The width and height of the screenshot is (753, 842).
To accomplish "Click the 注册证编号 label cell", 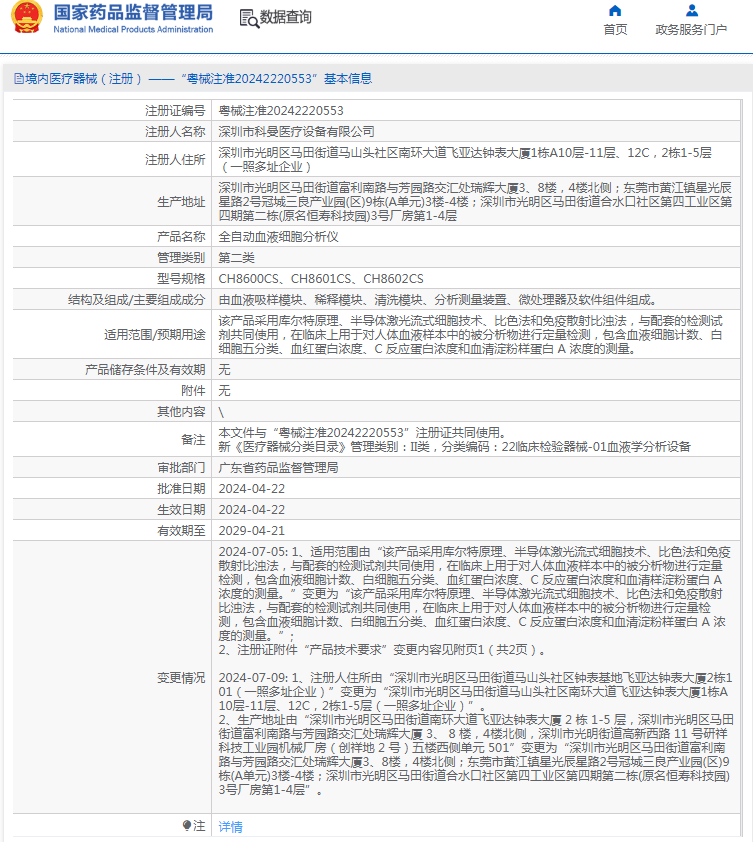I will click(x=112, y=111).
